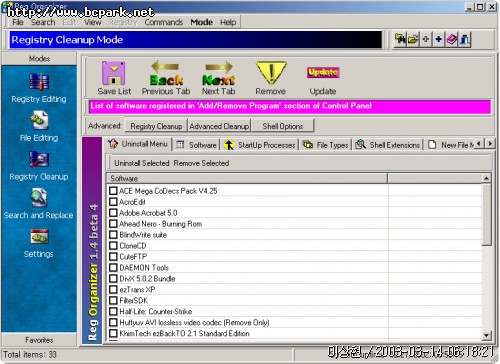The width and height of the screenshot is (500, 364).
Task: Click the software list scroll down arrow
Action: tap(486, 335)
